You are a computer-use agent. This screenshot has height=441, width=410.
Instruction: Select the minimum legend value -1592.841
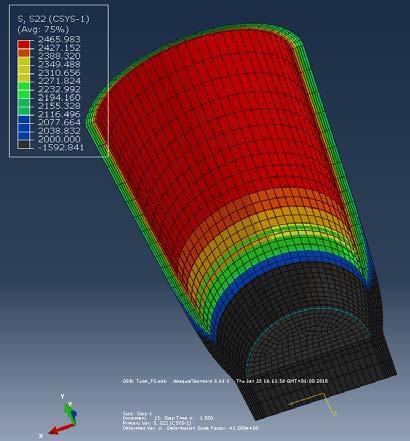click(61, 147)
